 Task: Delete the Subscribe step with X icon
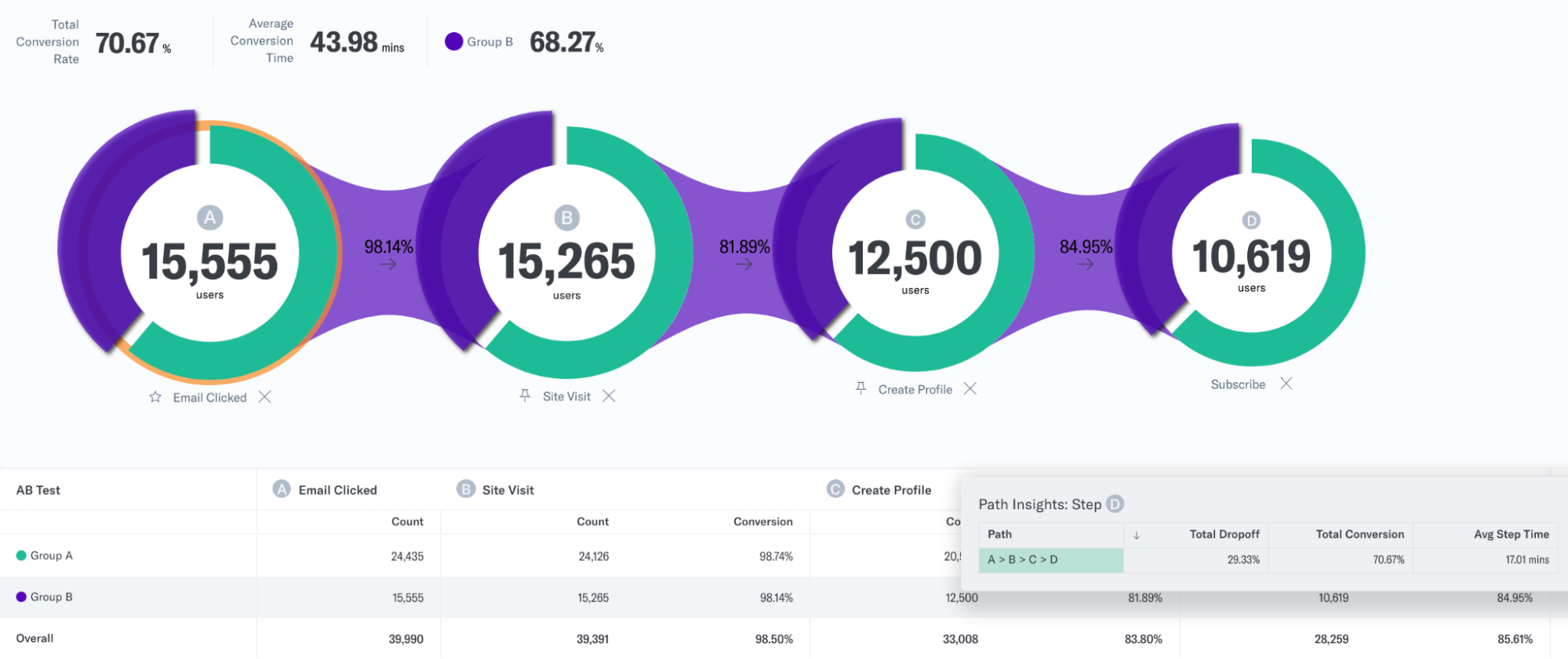1286,383
